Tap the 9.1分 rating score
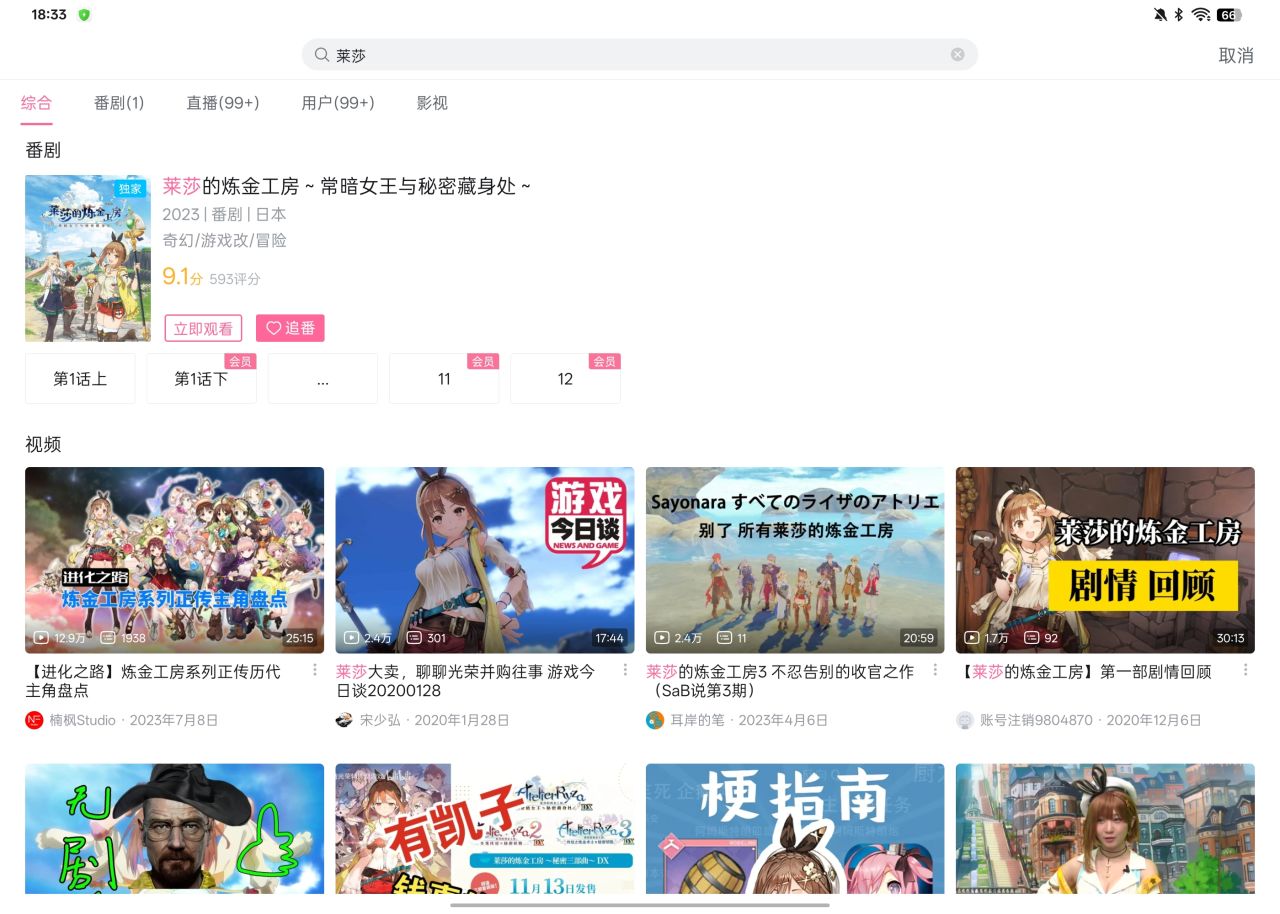 [x=183, y=277]
